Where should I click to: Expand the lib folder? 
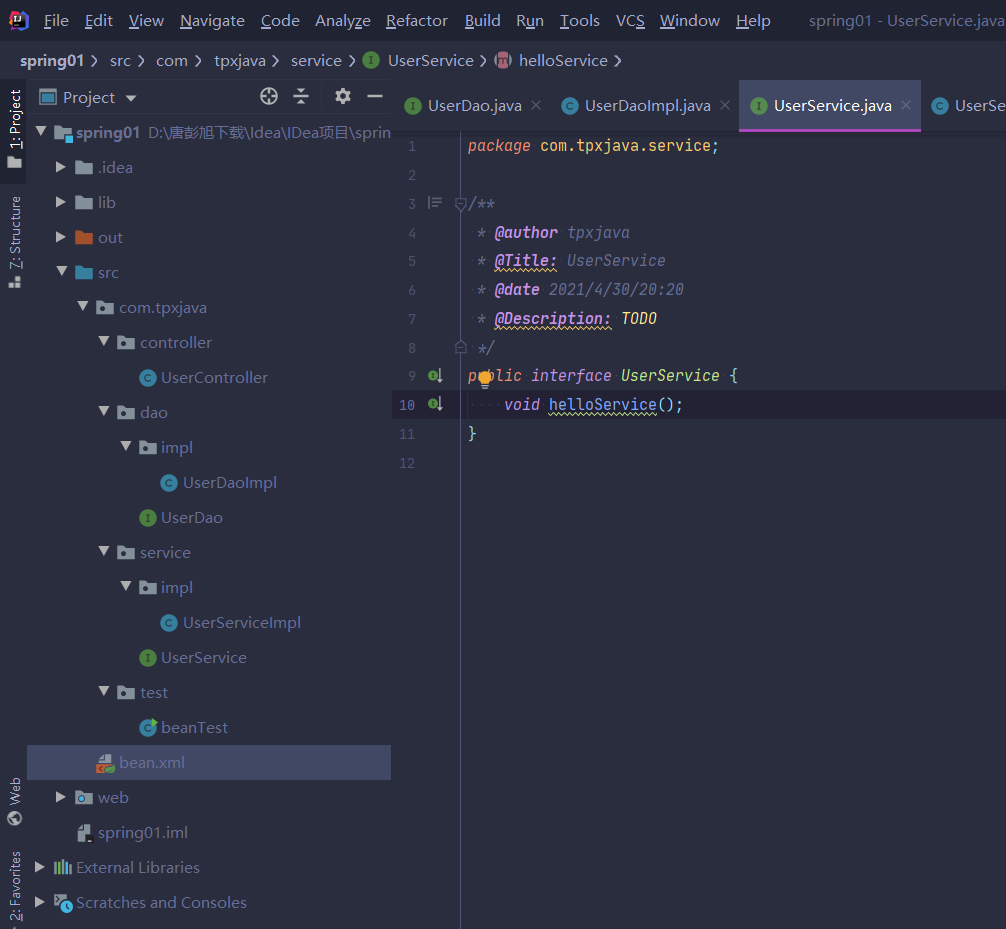tap(60, 201)
